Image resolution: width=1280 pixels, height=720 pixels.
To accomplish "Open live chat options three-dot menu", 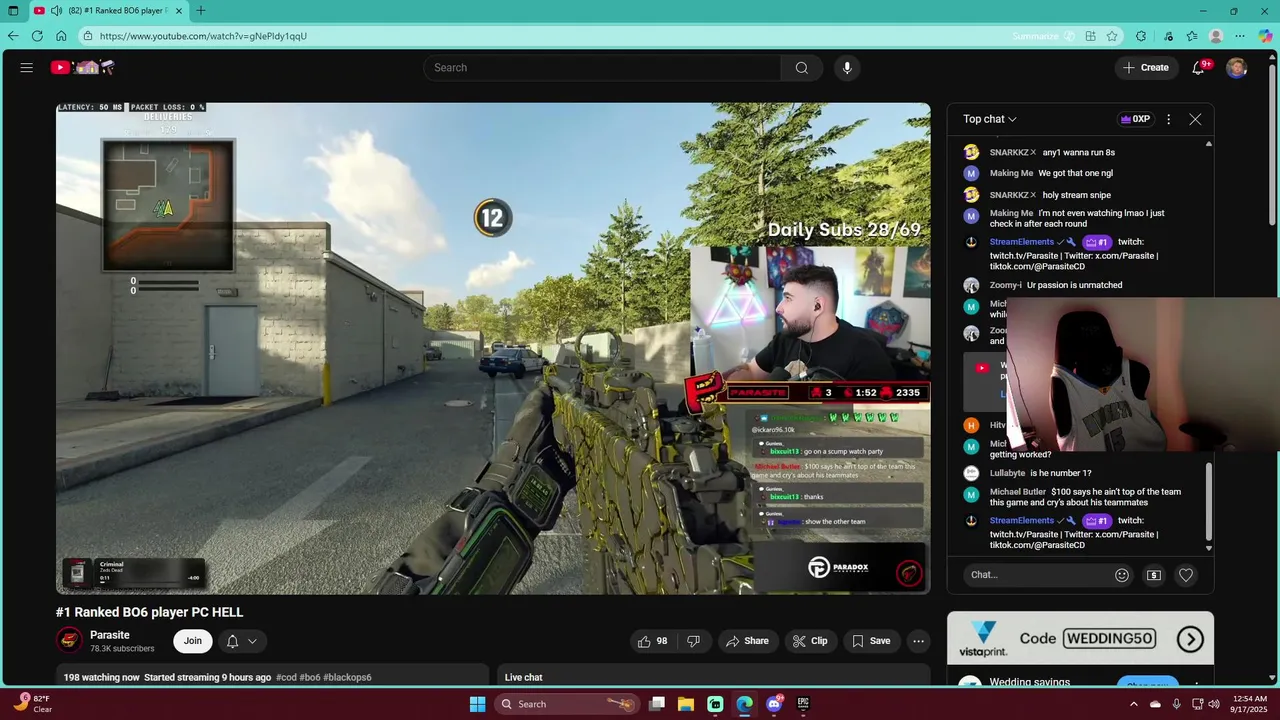I will pyautogui.click(x=1168, y=119).
